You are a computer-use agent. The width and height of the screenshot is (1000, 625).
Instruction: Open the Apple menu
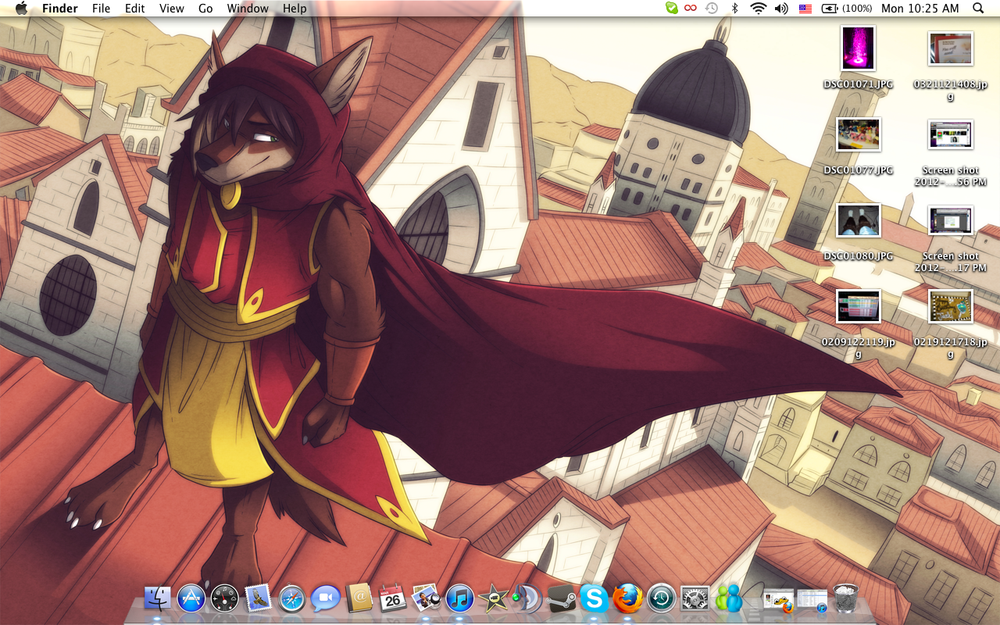(21, 8)
